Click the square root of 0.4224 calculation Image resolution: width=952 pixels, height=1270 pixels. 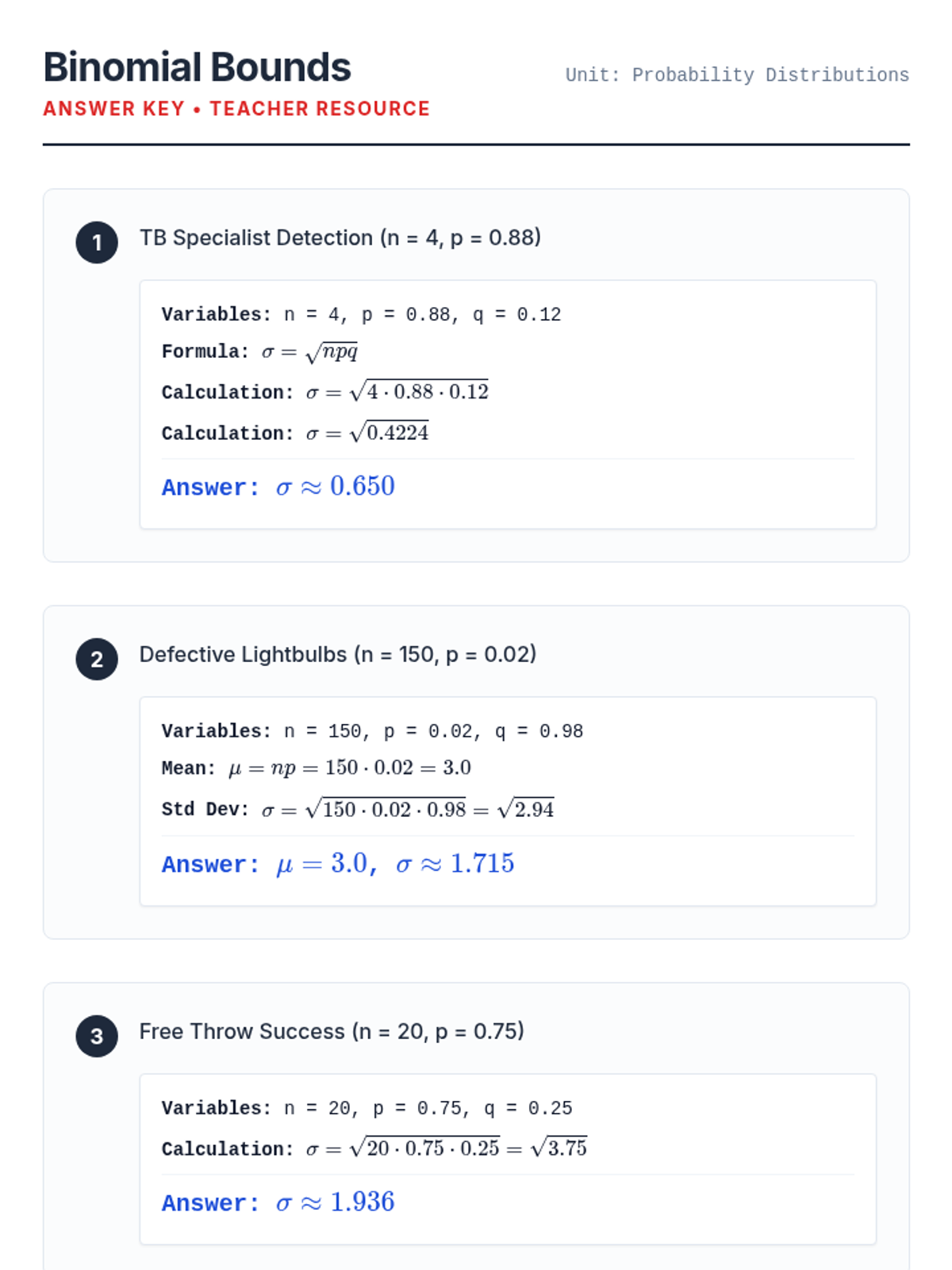coord(295,433)
